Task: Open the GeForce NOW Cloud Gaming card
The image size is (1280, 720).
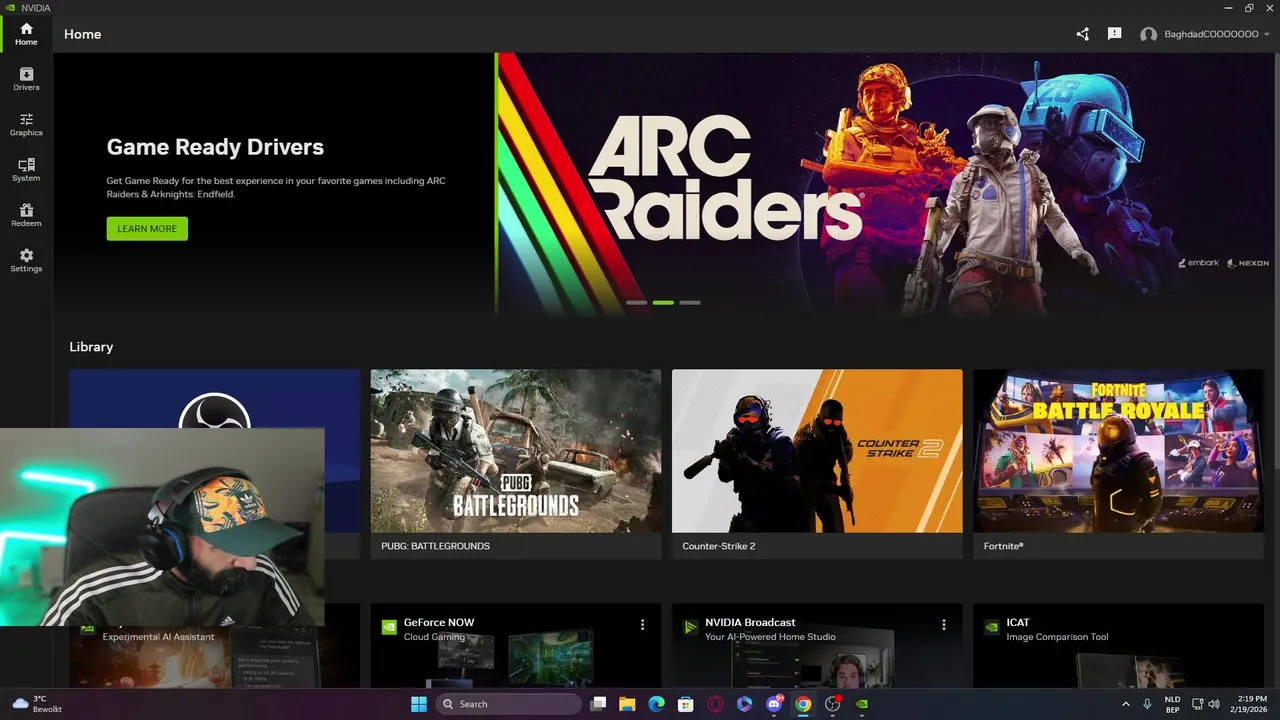Action: tap(516, 645)
